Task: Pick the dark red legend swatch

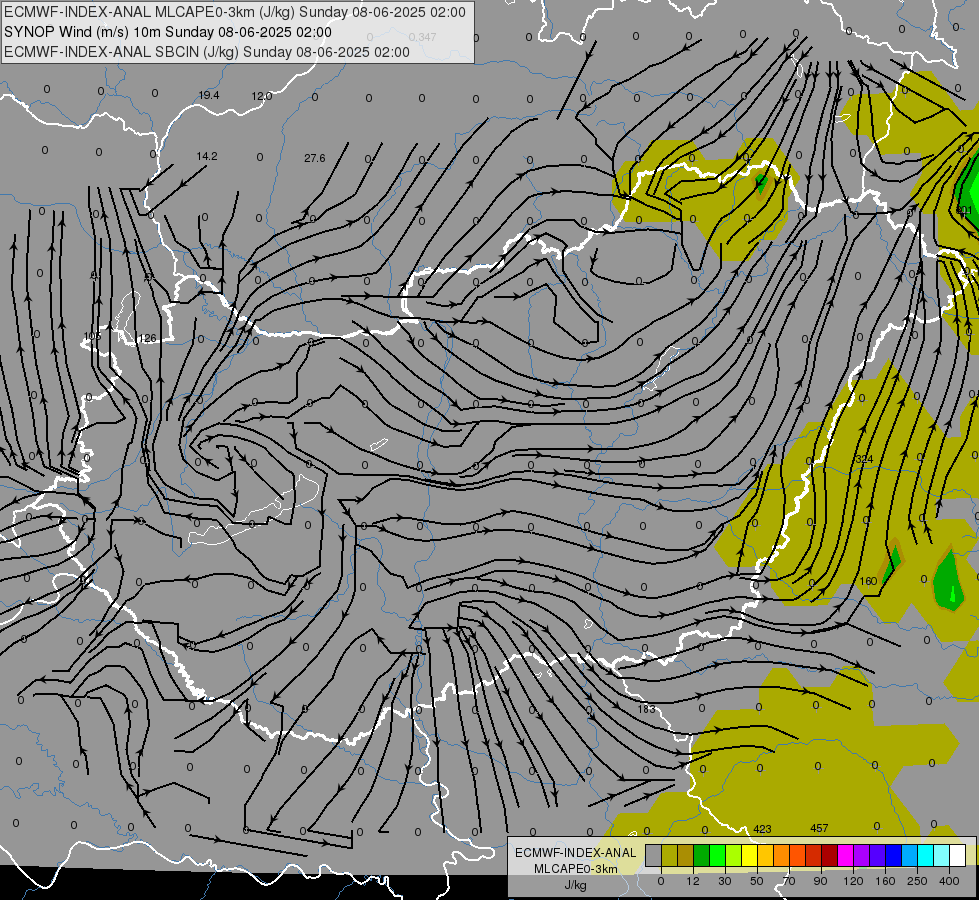Action: coord(830,855)
